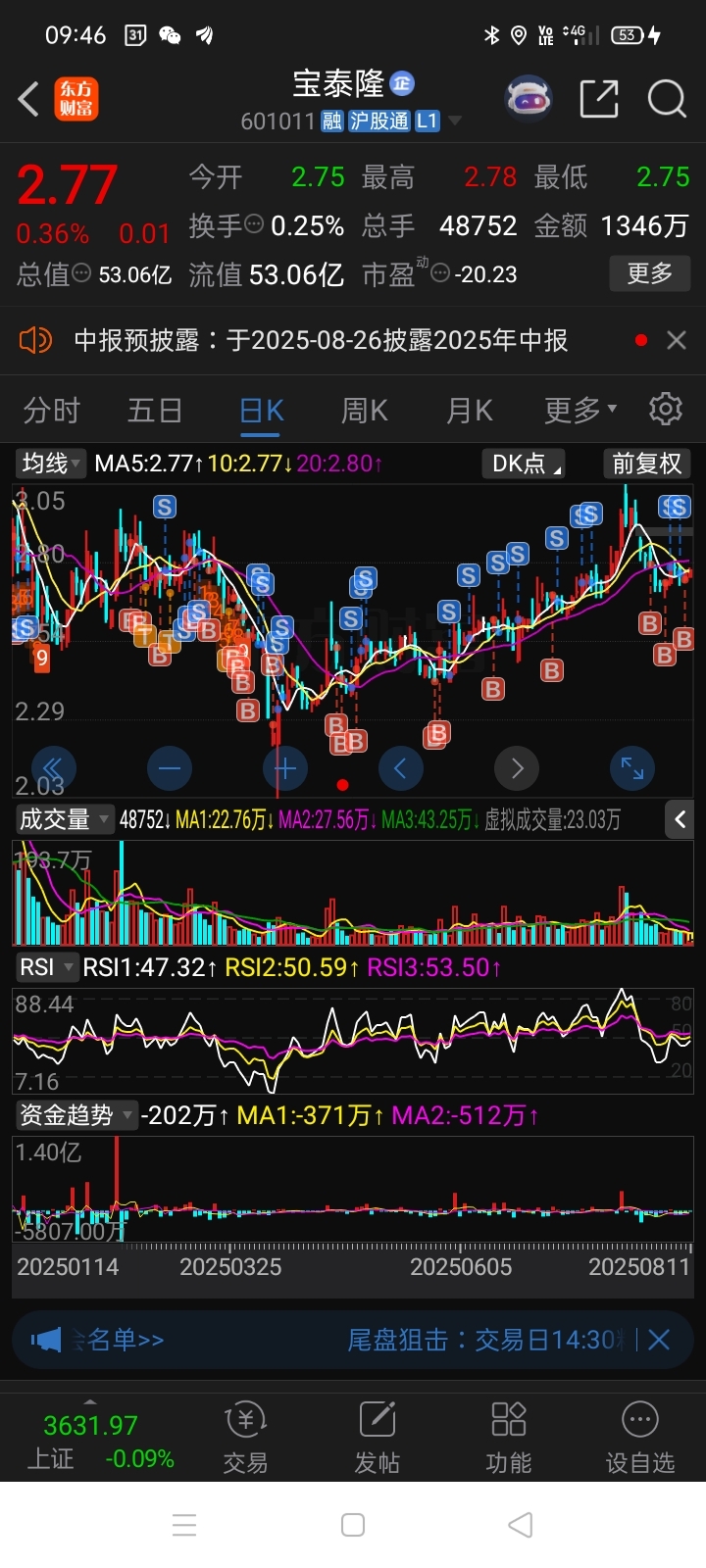The image size is (706, 1568).
Task: Collapse side panel arrow beside 虚拟成交量
Action: pyautogui.click(x=680, y=819)
